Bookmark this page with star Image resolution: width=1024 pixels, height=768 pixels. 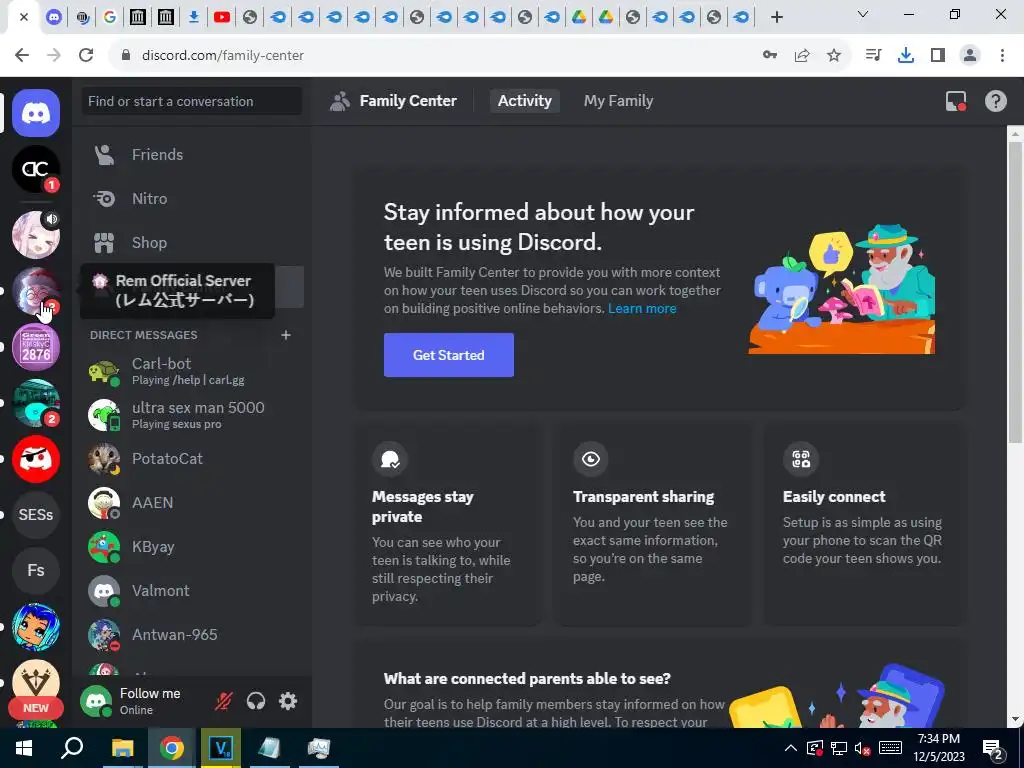[x=834, y=55]
